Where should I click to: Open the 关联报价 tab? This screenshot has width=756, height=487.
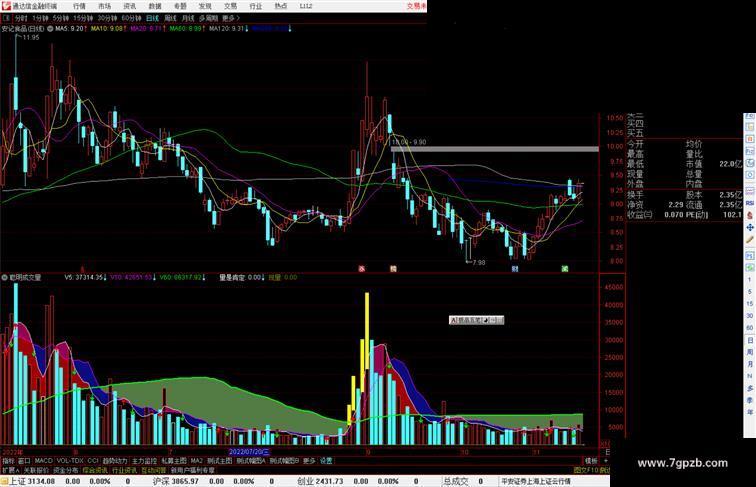tap(36, 470)
